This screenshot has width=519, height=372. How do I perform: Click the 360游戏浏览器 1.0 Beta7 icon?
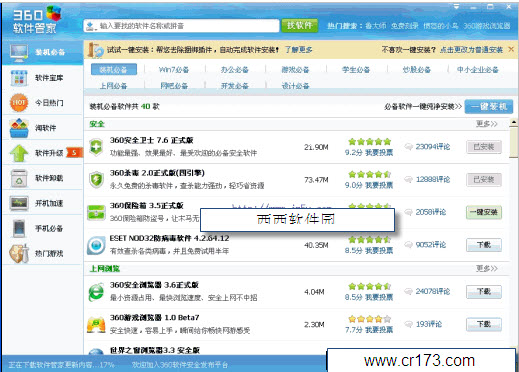(x=96, y=324)
